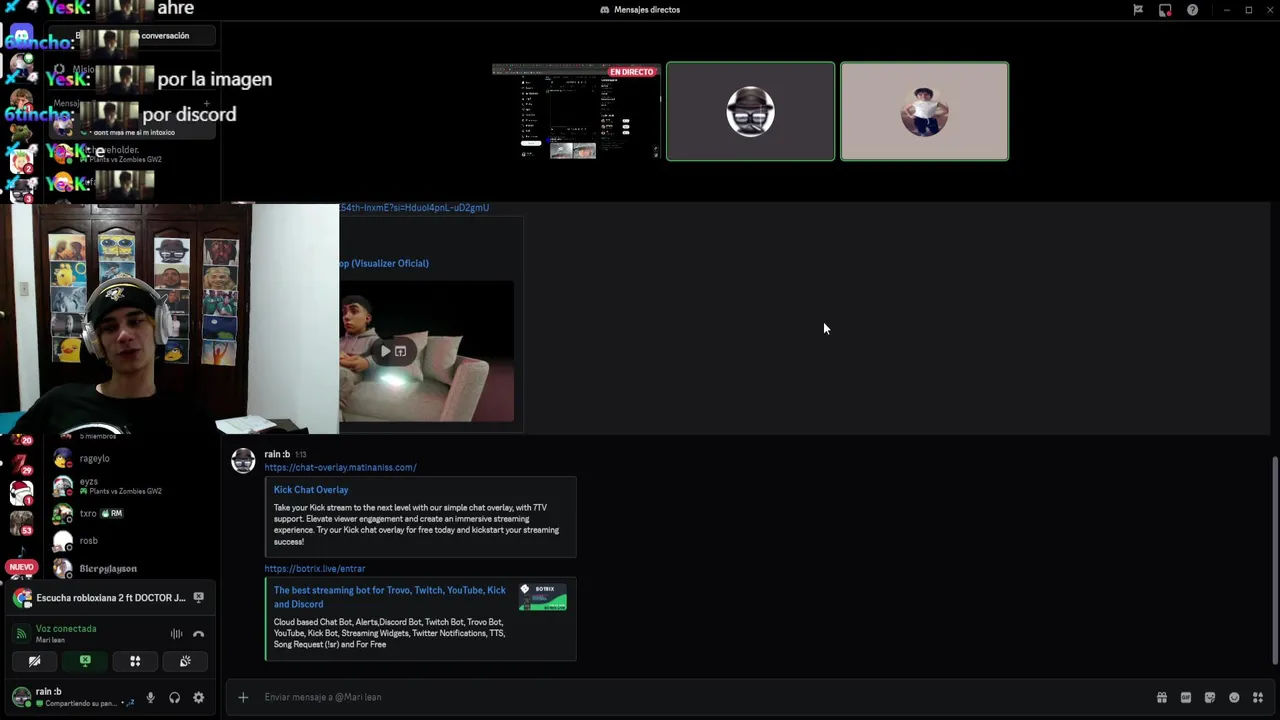Image resolution: width=1280 pixels, height=720 pixels.
Task: Open the help question mark icon
Action: pos(1192,10)
